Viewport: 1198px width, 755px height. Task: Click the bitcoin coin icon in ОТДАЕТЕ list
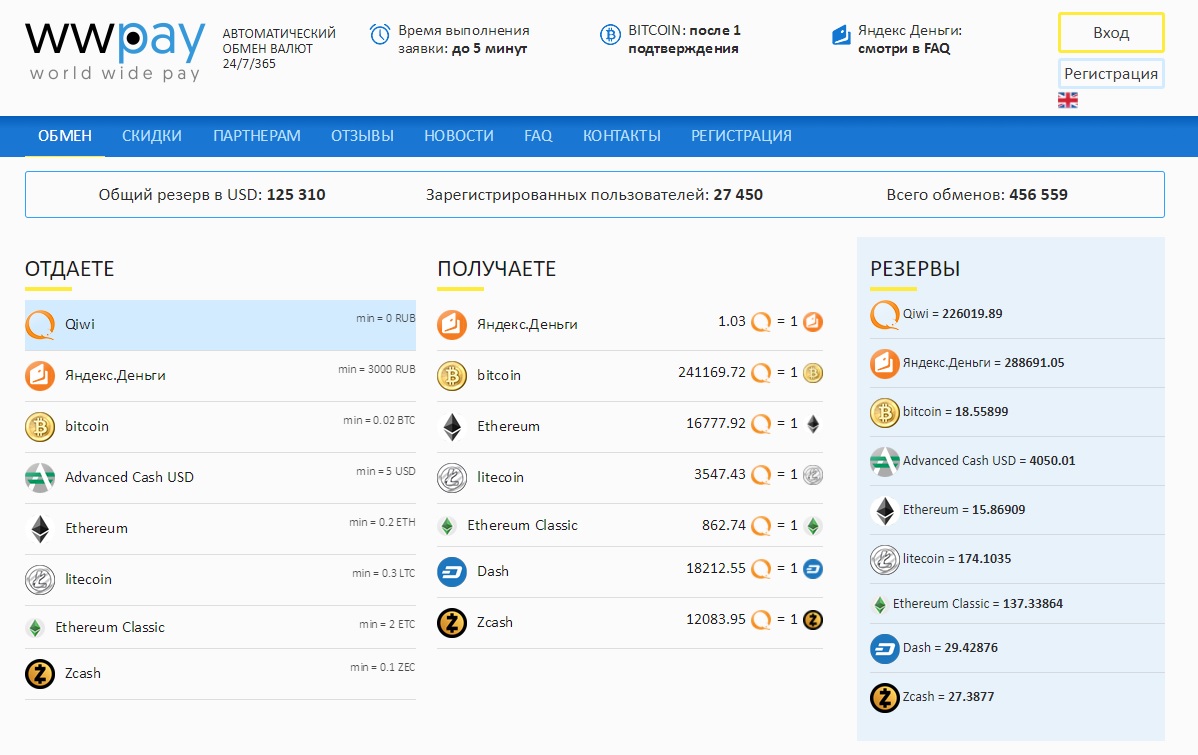coord(40,427)
